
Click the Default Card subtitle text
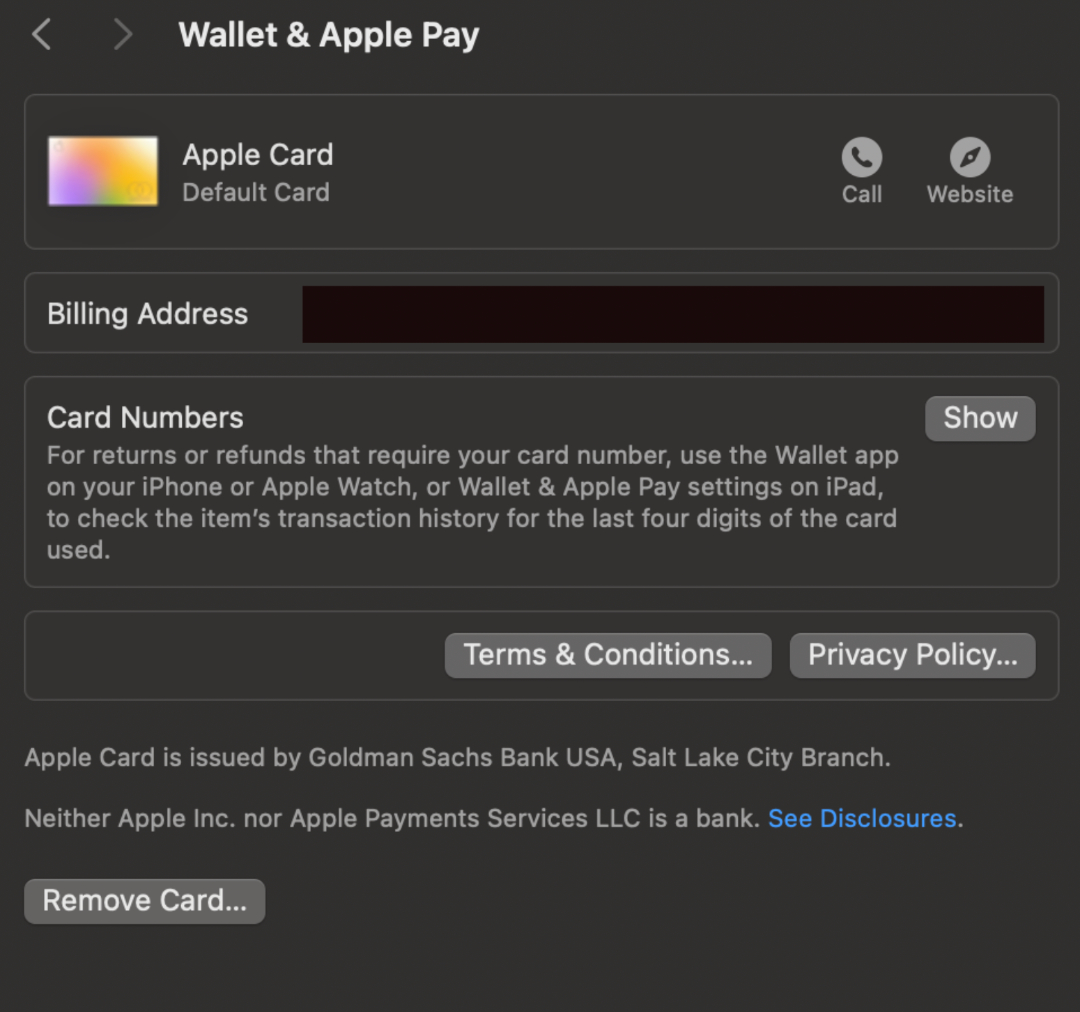[x=255, y=193]
